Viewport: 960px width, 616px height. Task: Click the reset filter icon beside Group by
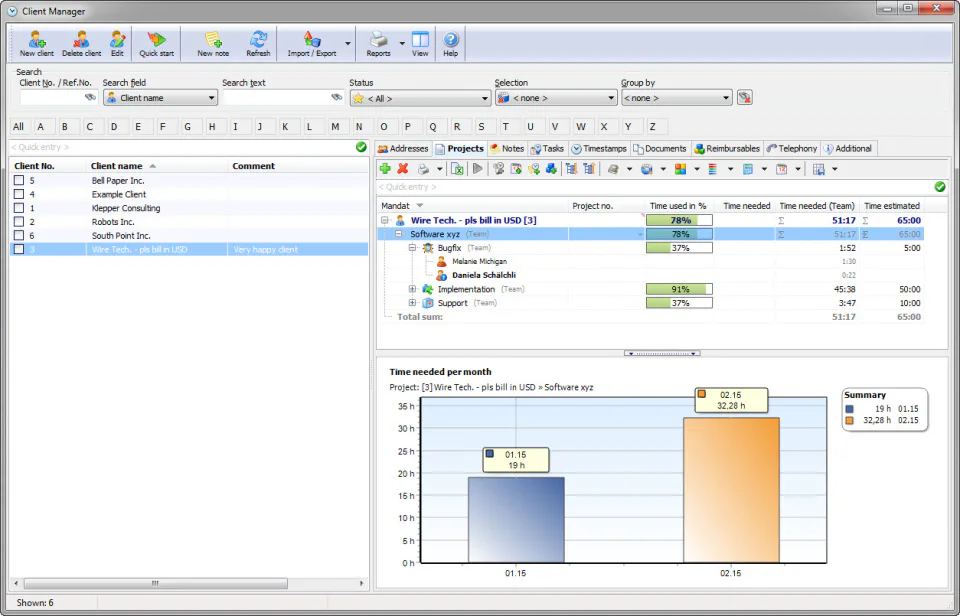tap(744, 97)
